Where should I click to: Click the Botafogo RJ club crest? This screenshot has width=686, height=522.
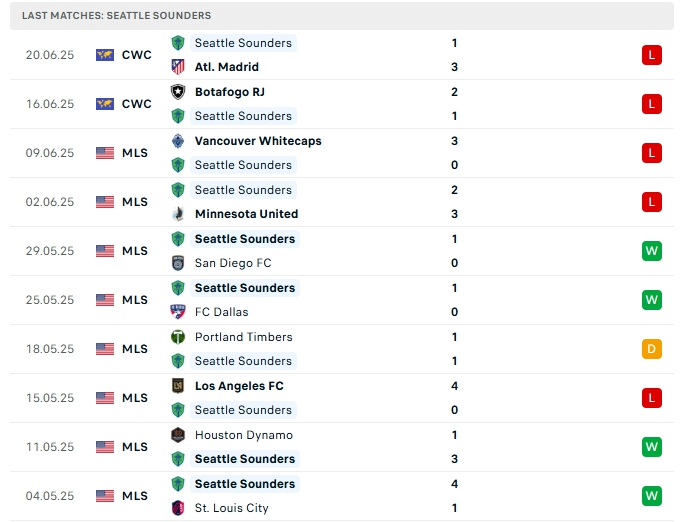[x=178, y=92]
